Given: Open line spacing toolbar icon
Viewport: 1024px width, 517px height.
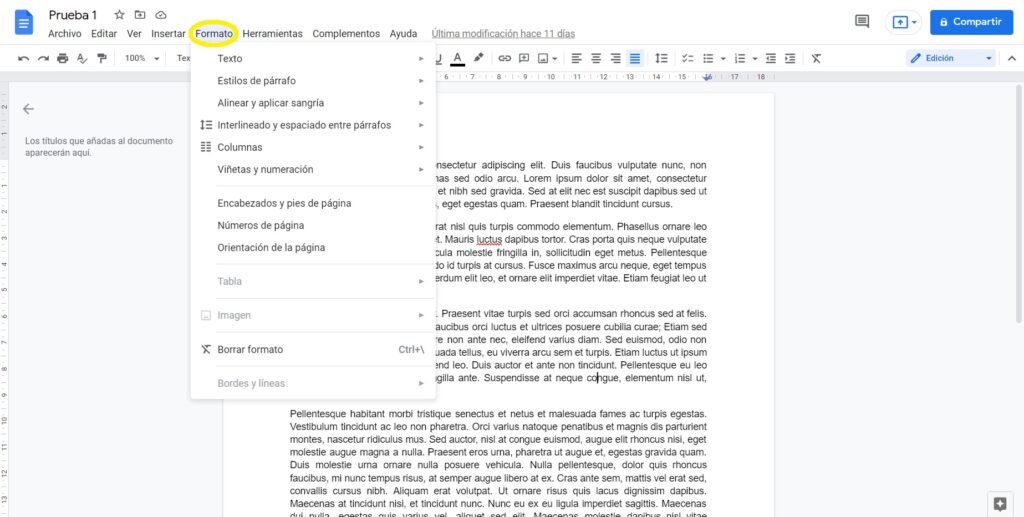Looking at the screenshot, I should point(662,58).
